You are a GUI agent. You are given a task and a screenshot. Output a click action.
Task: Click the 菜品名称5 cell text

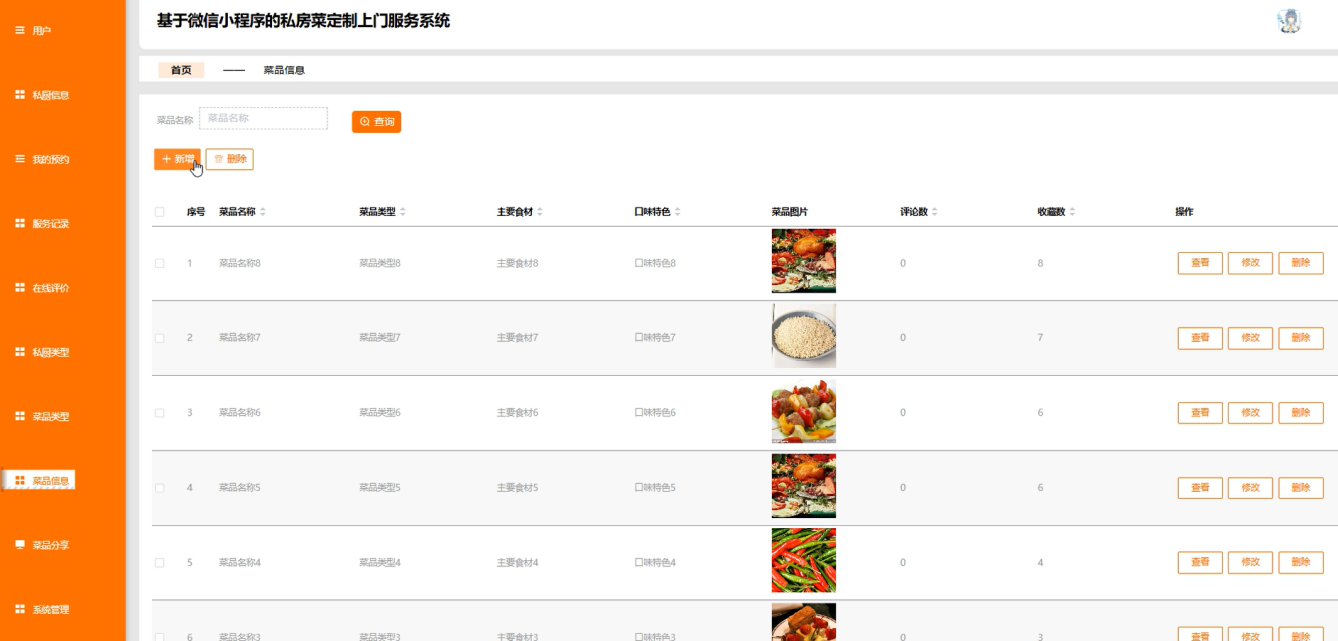click(x=240, y=488)
